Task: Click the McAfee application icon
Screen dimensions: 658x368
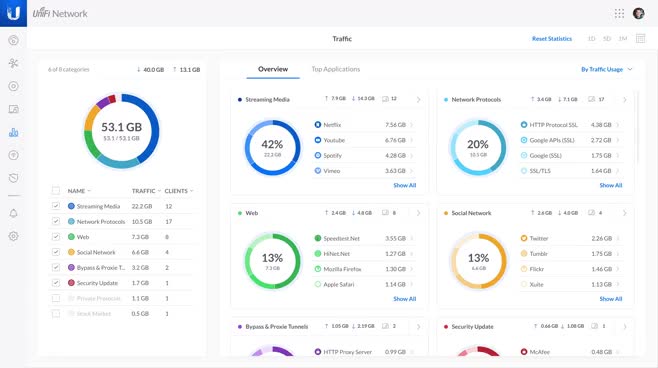Action: (x=524, y=352)
